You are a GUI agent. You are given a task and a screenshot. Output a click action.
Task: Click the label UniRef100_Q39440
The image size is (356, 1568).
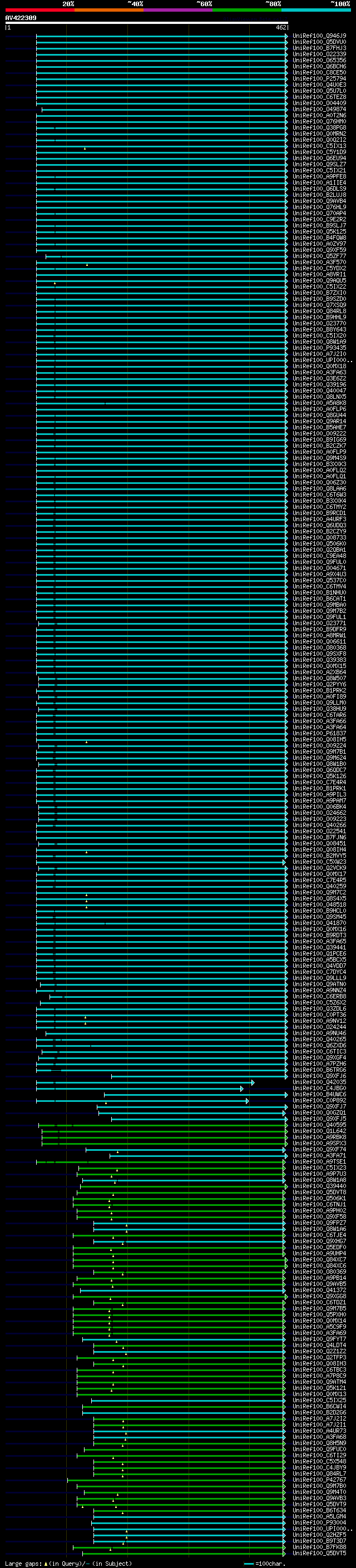[319, 1186]
